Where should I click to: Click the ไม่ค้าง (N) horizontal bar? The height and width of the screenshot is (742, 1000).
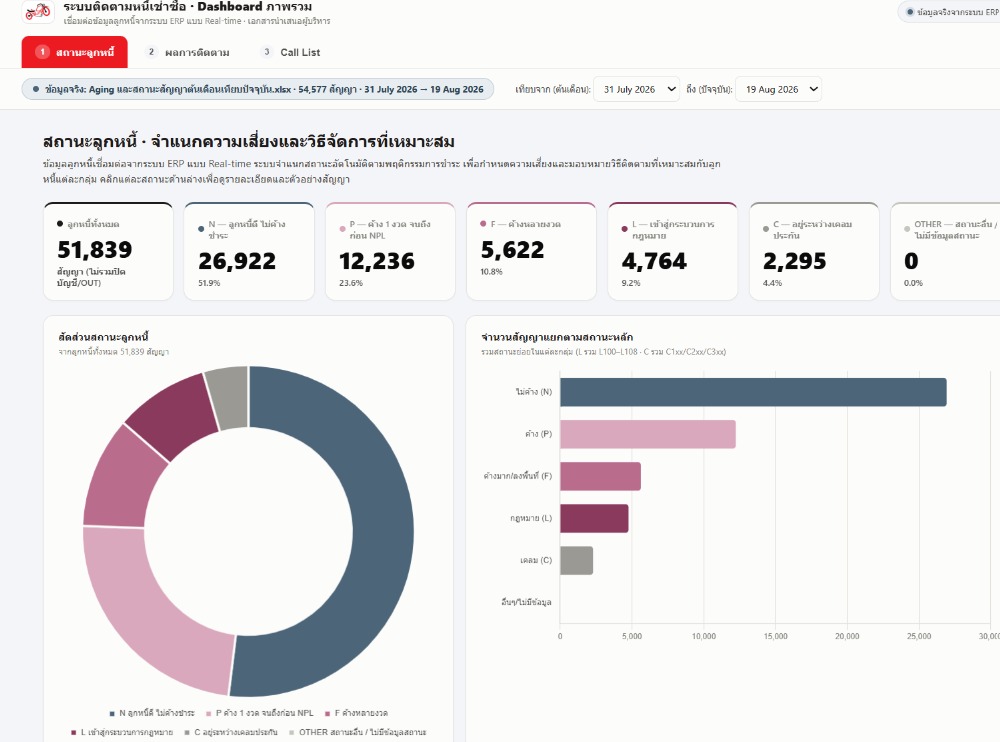tap(753, 392)
